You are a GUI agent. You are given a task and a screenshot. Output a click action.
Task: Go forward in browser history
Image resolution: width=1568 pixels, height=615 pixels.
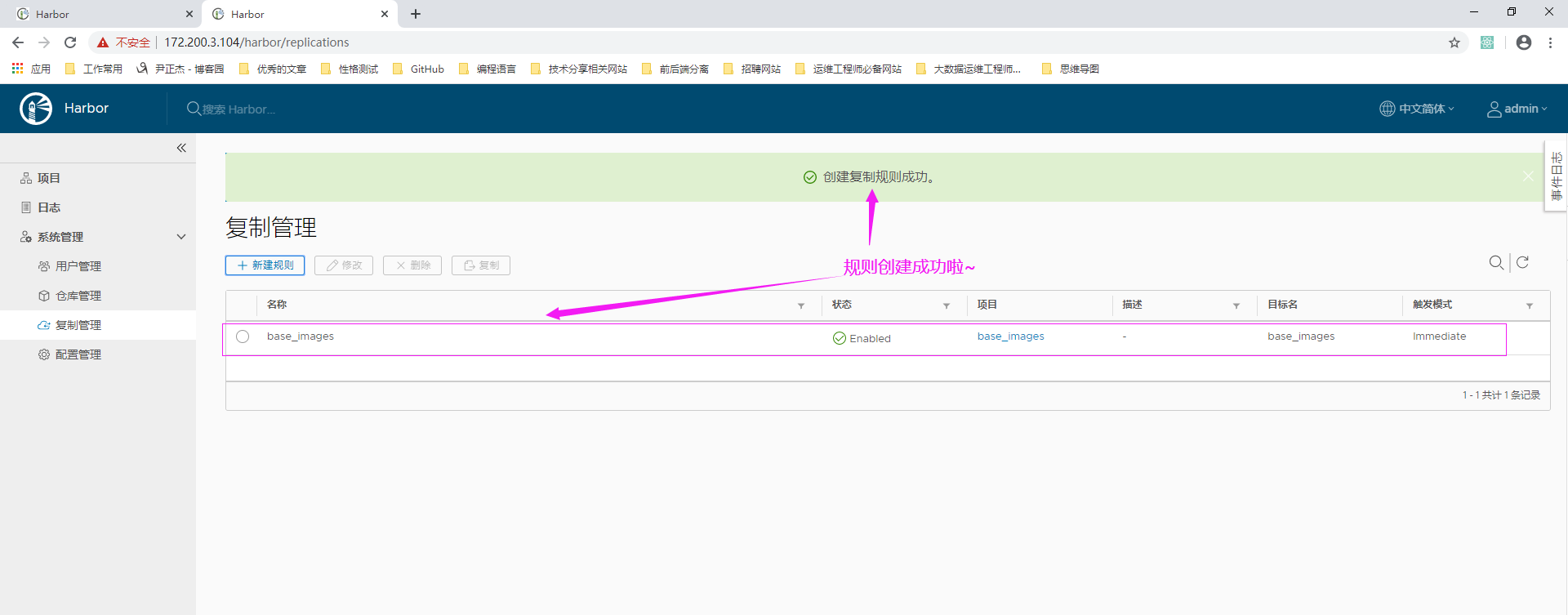(44, 42)
